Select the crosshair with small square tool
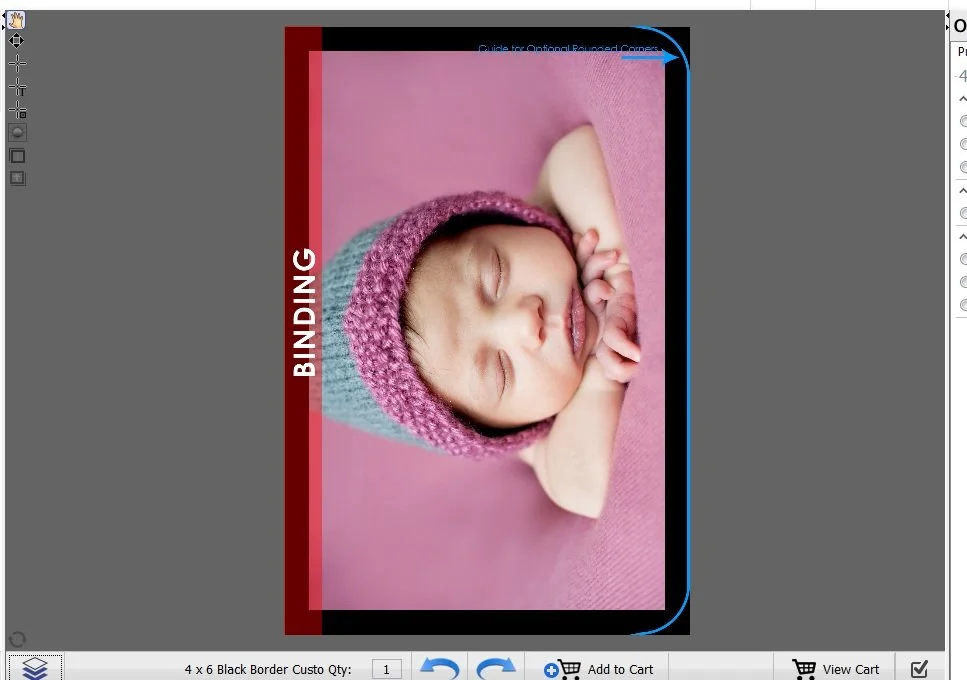Viewport: 967px width, 680px height. (17, 110)
